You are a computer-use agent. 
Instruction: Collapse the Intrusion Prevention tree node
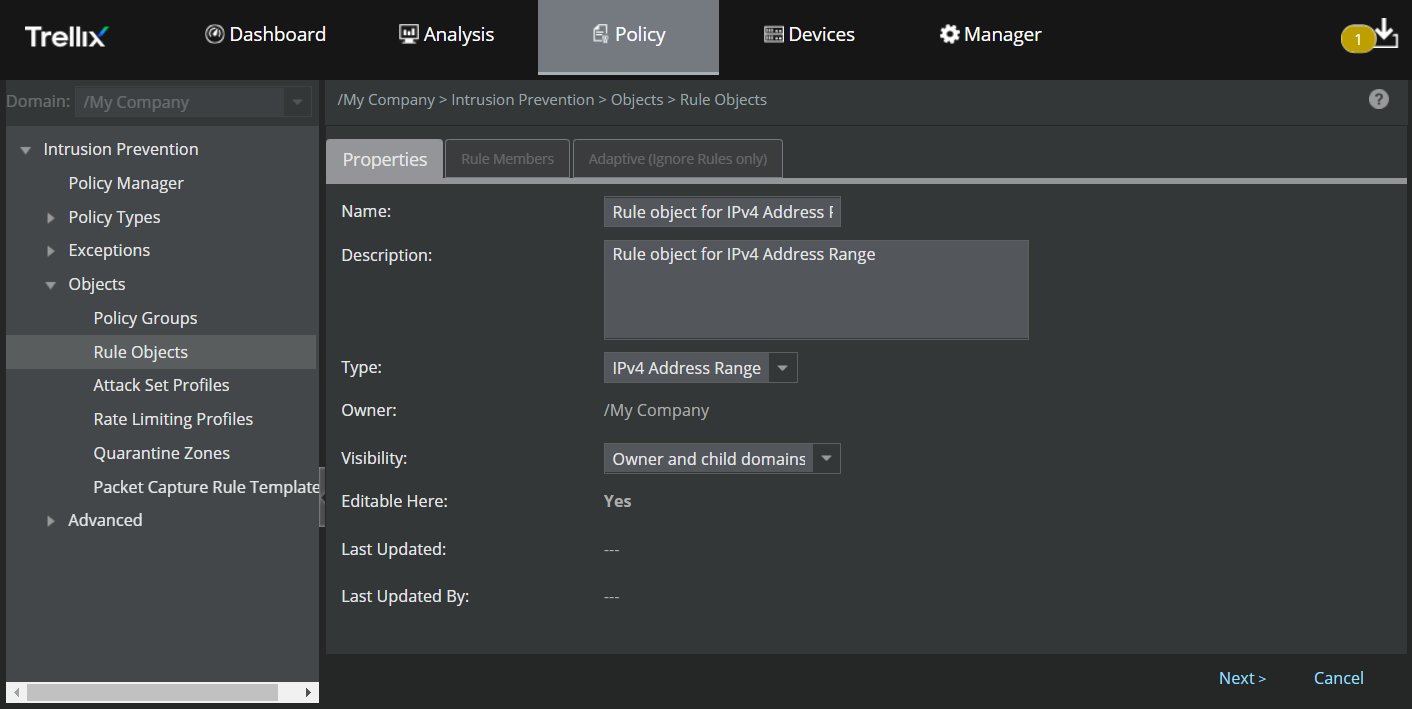pyautogui.click(x=26, y=150)
